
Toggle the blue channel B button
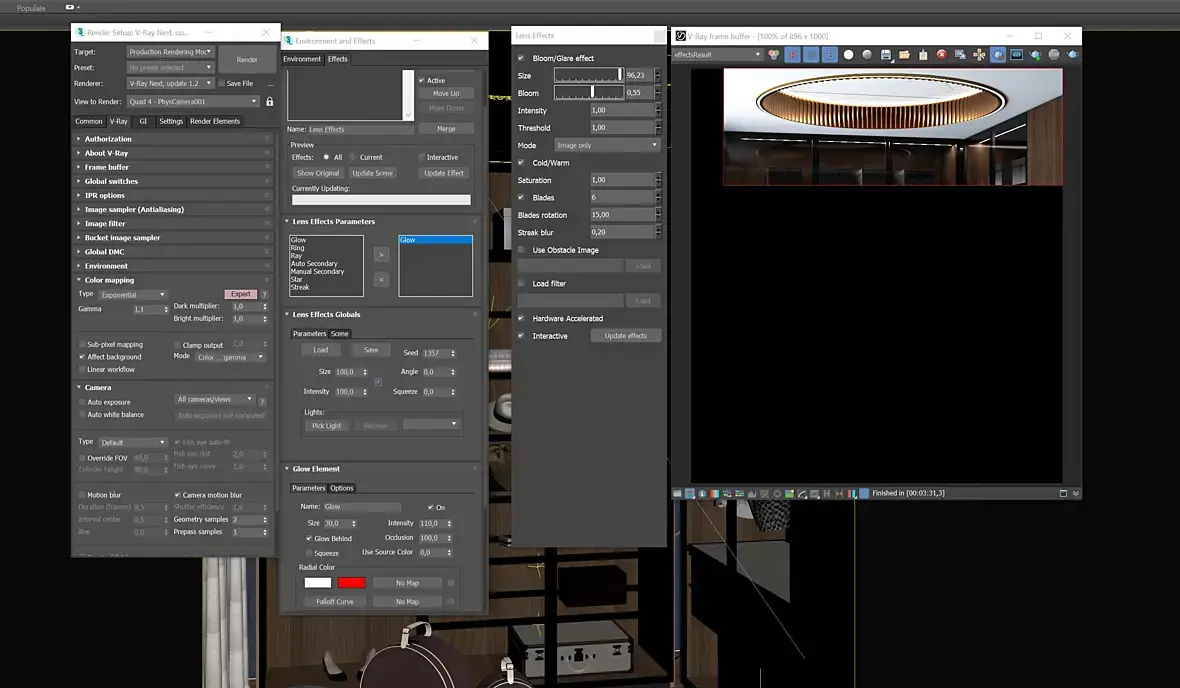(x=830, y=55)
